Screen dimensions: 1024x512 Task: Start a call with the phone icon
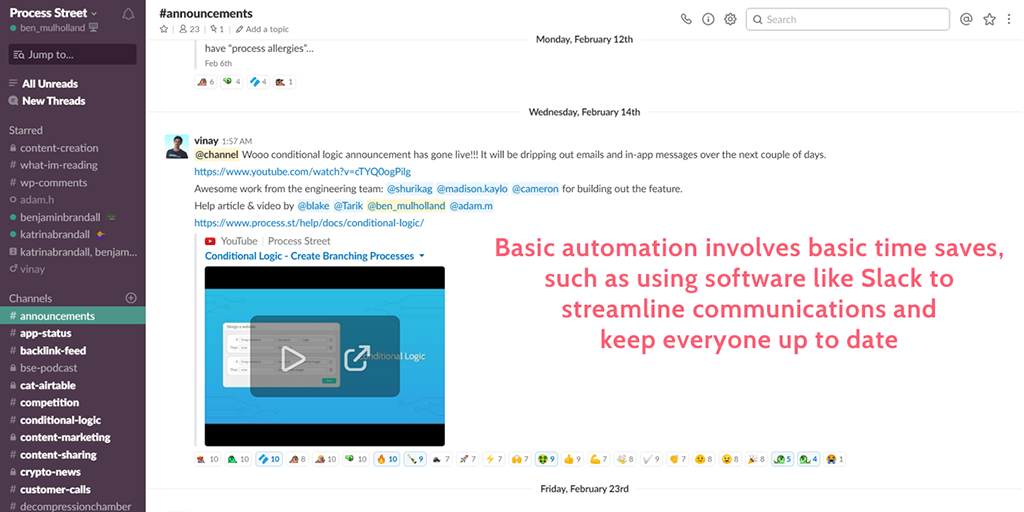686,19
